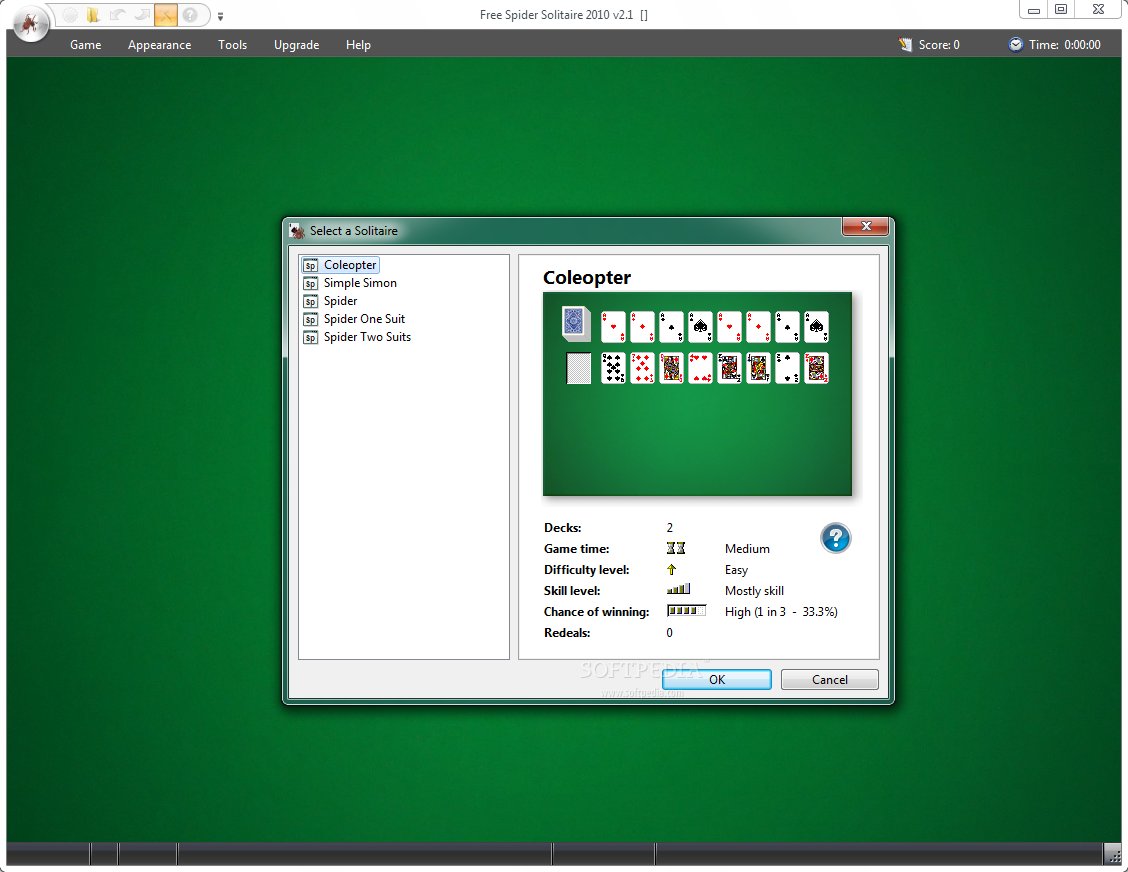The image size is (1128, 872).
Task: Open the blue help question mark button
Action: [x=835, y=538]
